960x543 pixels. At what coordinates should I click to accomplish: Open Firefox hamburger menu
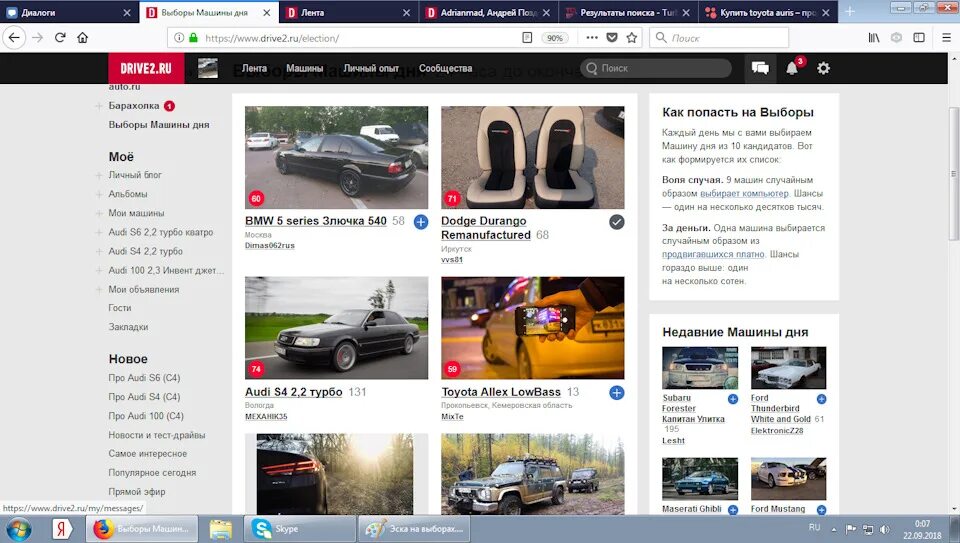tap(946, 37)
